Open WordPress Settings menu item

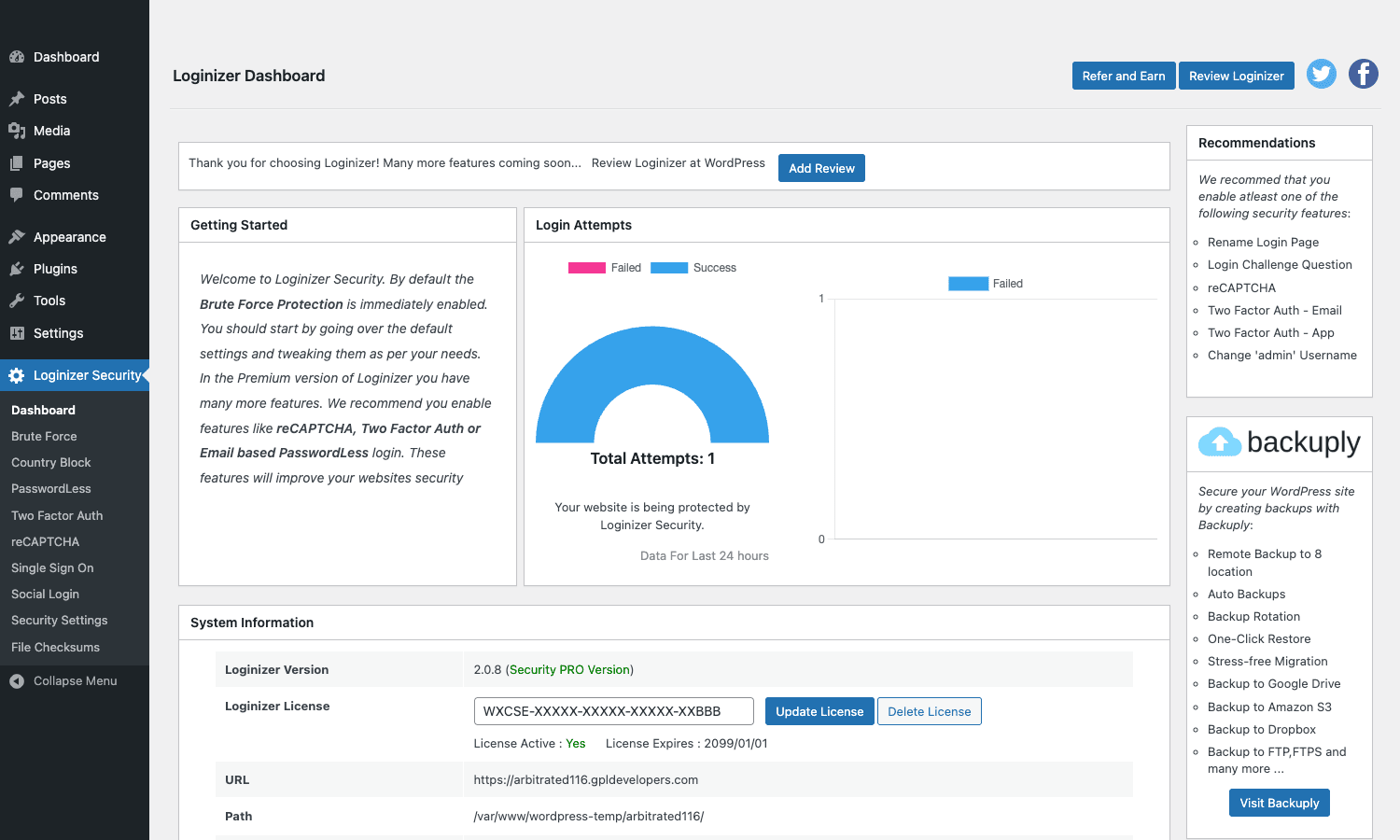(75, 333)
